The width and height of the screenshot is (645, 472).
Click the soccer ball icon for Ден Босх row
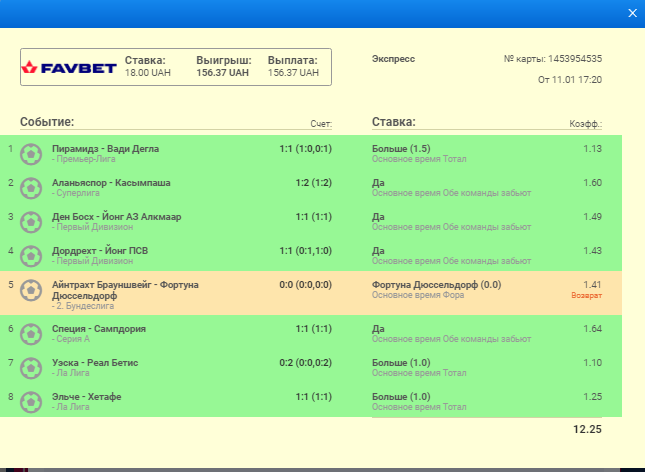(x=32, y=221)
